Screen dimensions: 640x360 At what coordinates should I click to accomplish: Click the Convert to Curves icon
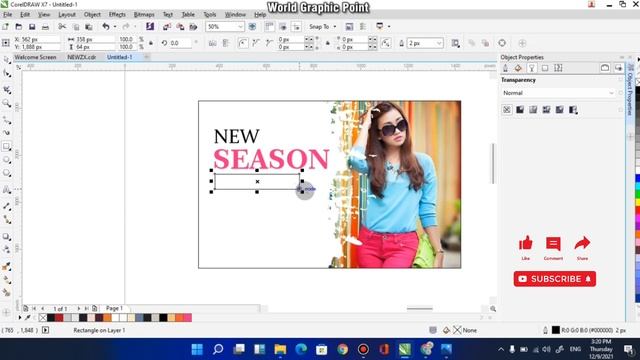pos(502,43)
